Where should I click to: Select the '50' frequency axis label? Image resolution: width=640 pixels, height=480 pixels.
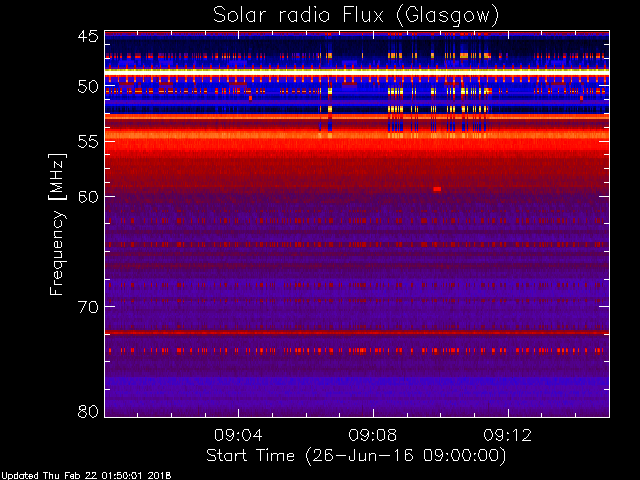click(x=88, y=87)
